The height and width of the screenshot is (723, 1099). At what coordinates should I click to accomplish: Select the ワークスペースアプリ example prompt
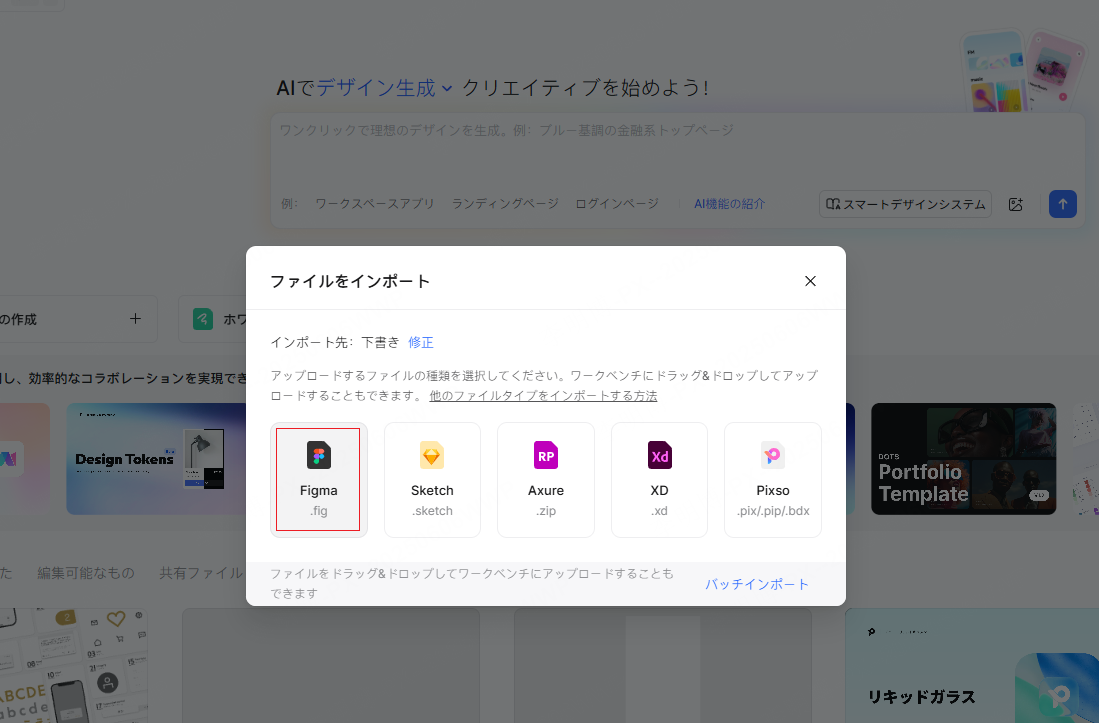[x=374, y=204]
